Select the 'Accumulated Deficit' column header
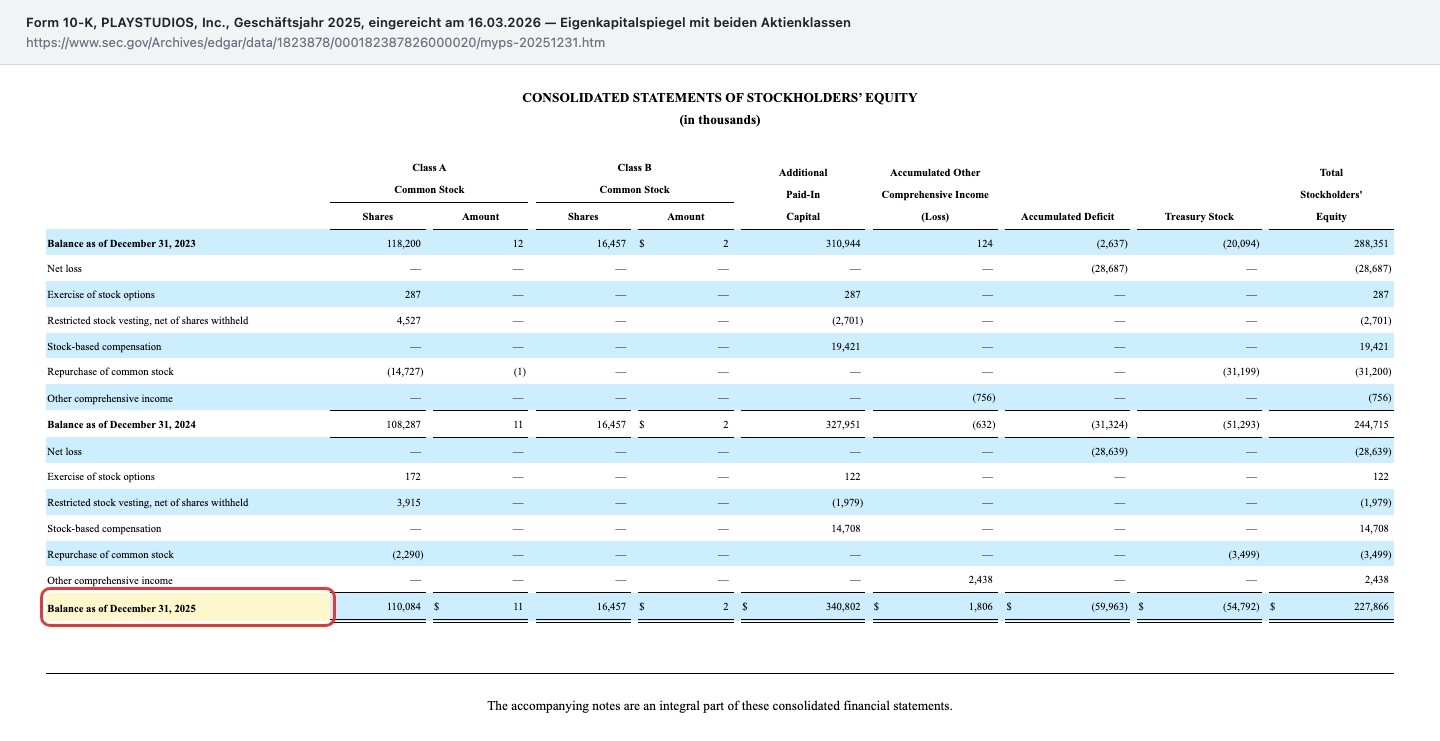 1067,216
